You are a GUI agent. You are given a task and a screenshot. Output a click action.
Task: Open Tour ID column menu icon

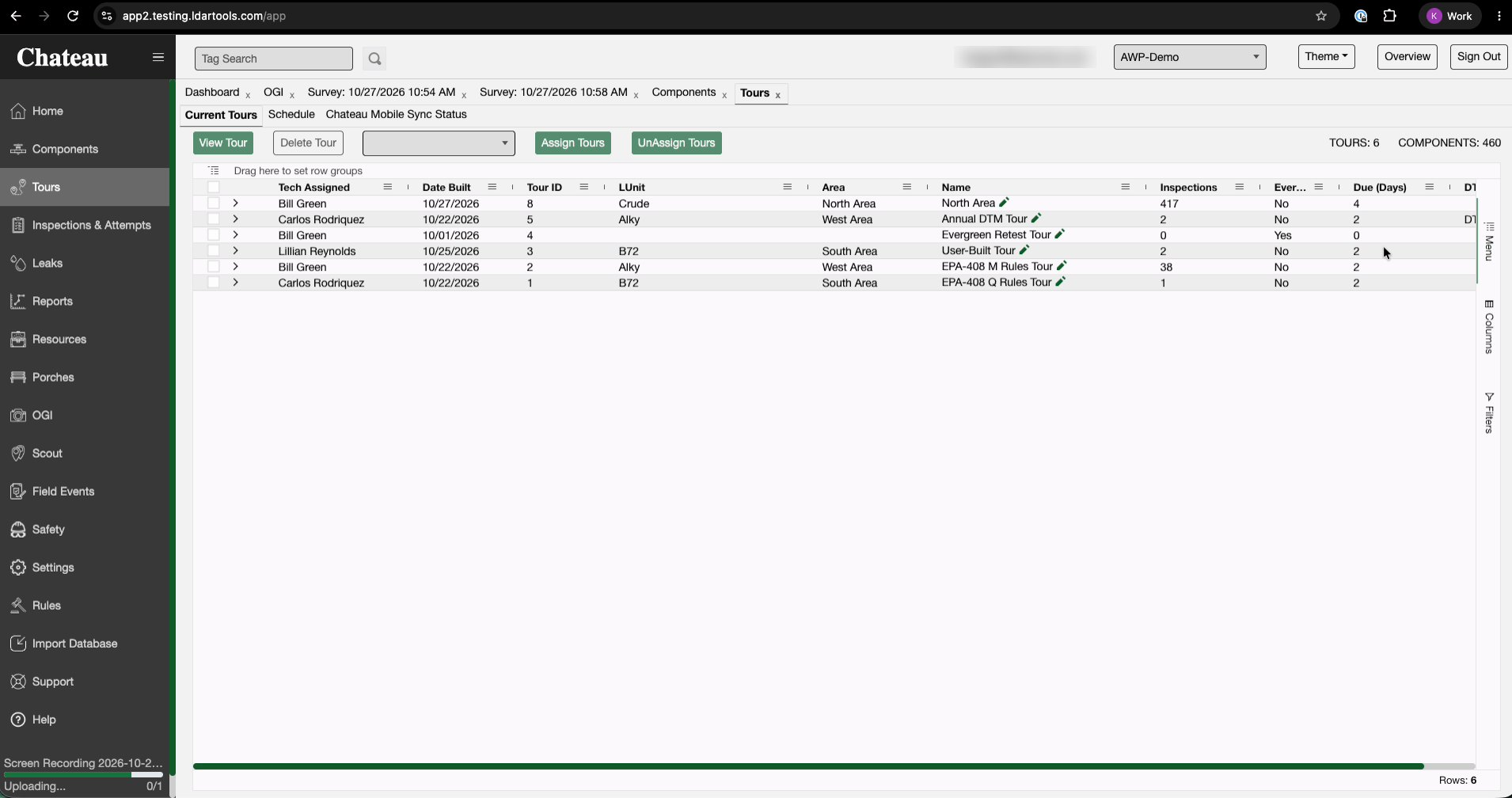click(584, 187)
